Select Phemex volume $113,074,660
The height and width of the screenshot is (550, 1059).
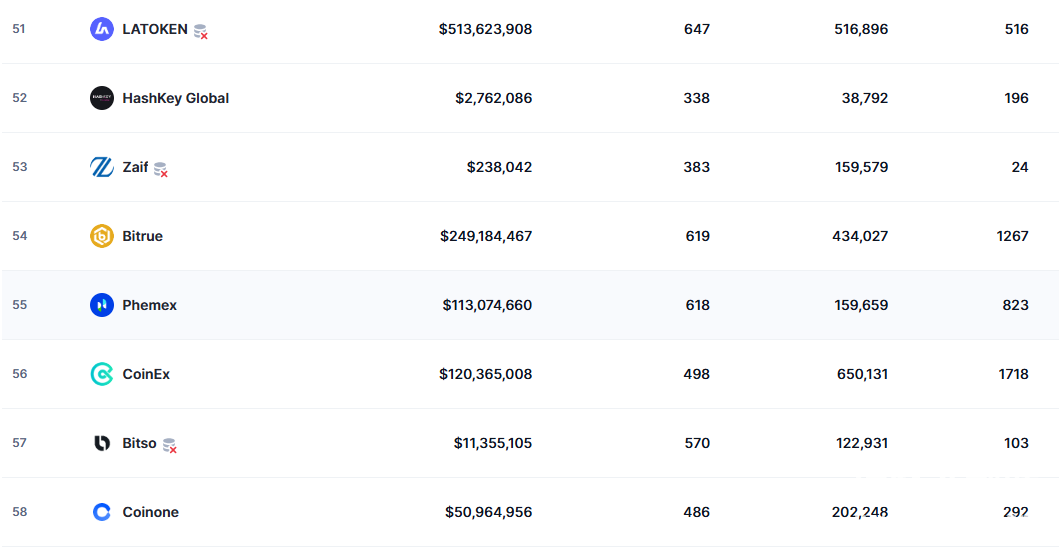coord(487,305)
